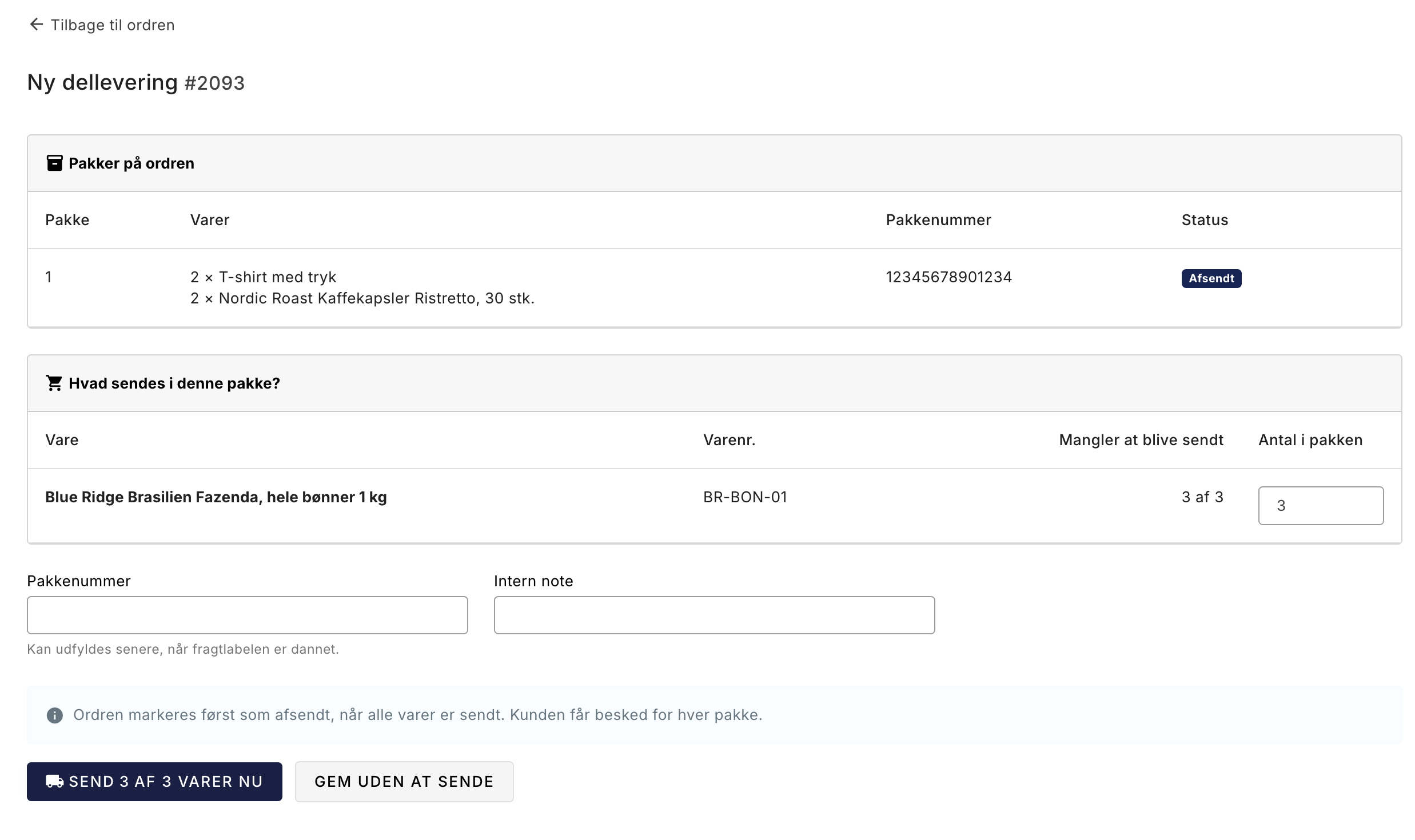
Task: Click the Status column header
Action: [x=1205, y=220]
